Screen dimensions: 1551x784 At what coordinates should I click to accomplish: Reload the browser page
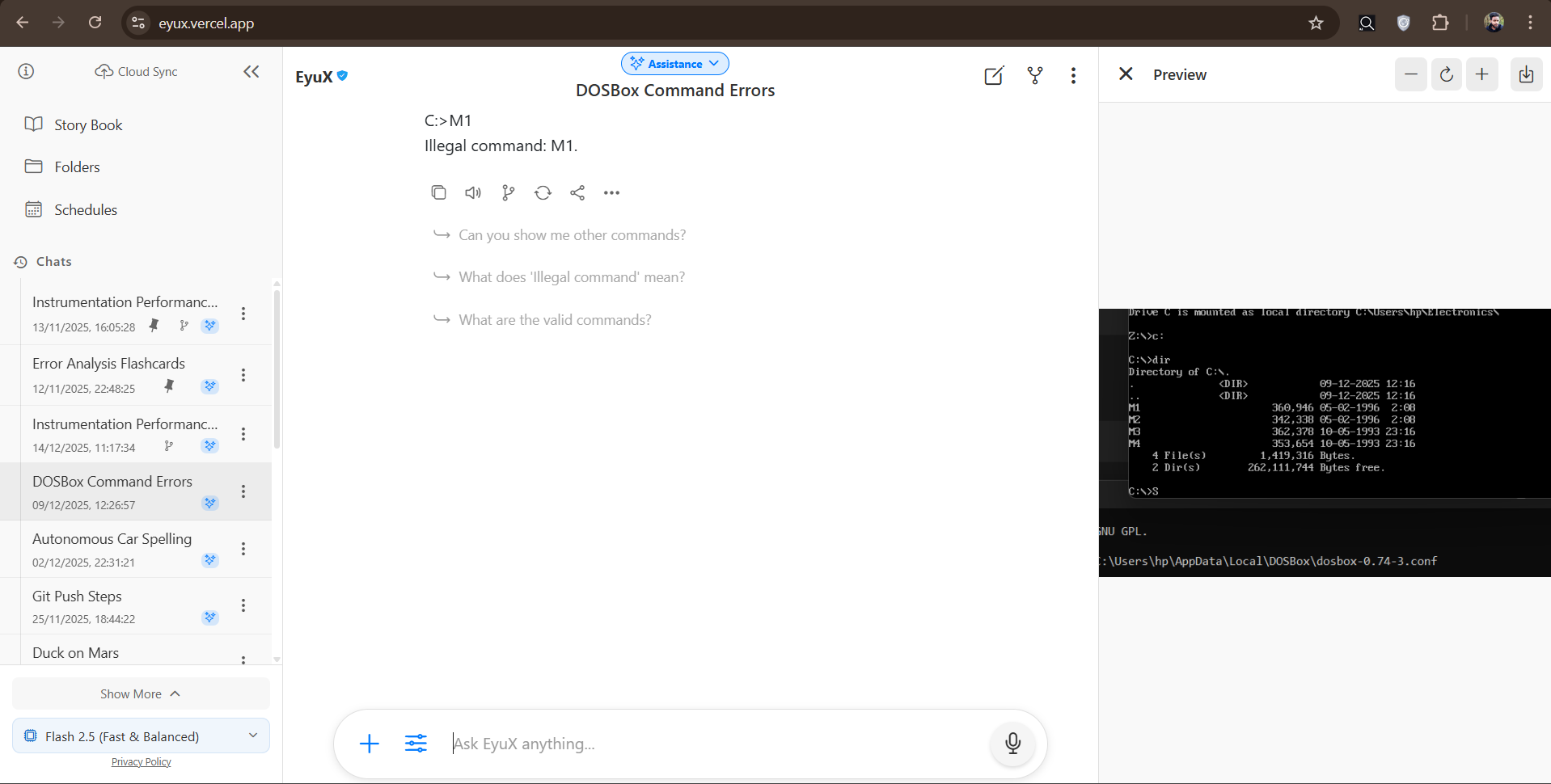tap(95, 23)
